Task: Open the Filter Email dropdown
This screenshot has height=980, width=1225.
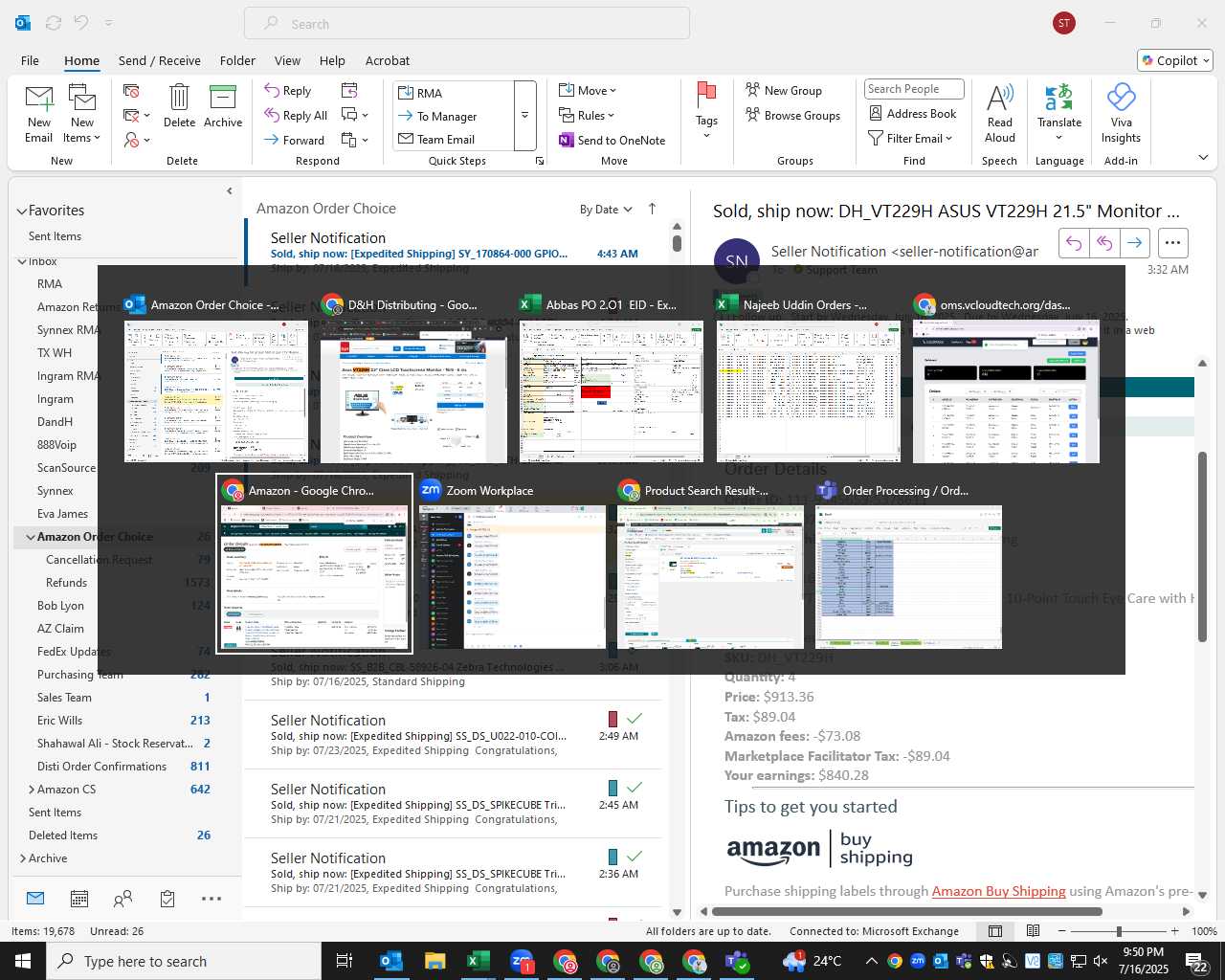Action: point(910,138)
